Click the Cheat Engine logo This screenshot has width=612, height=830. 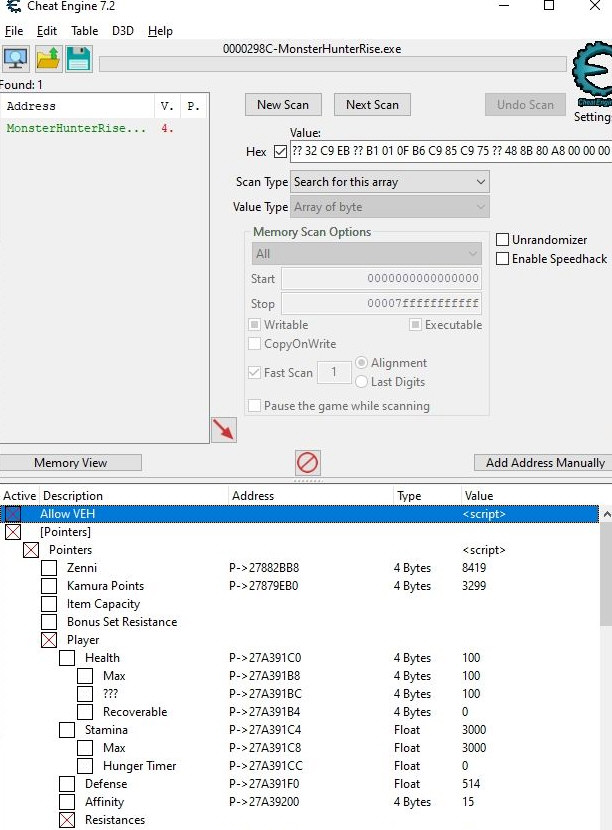[593, 75]
